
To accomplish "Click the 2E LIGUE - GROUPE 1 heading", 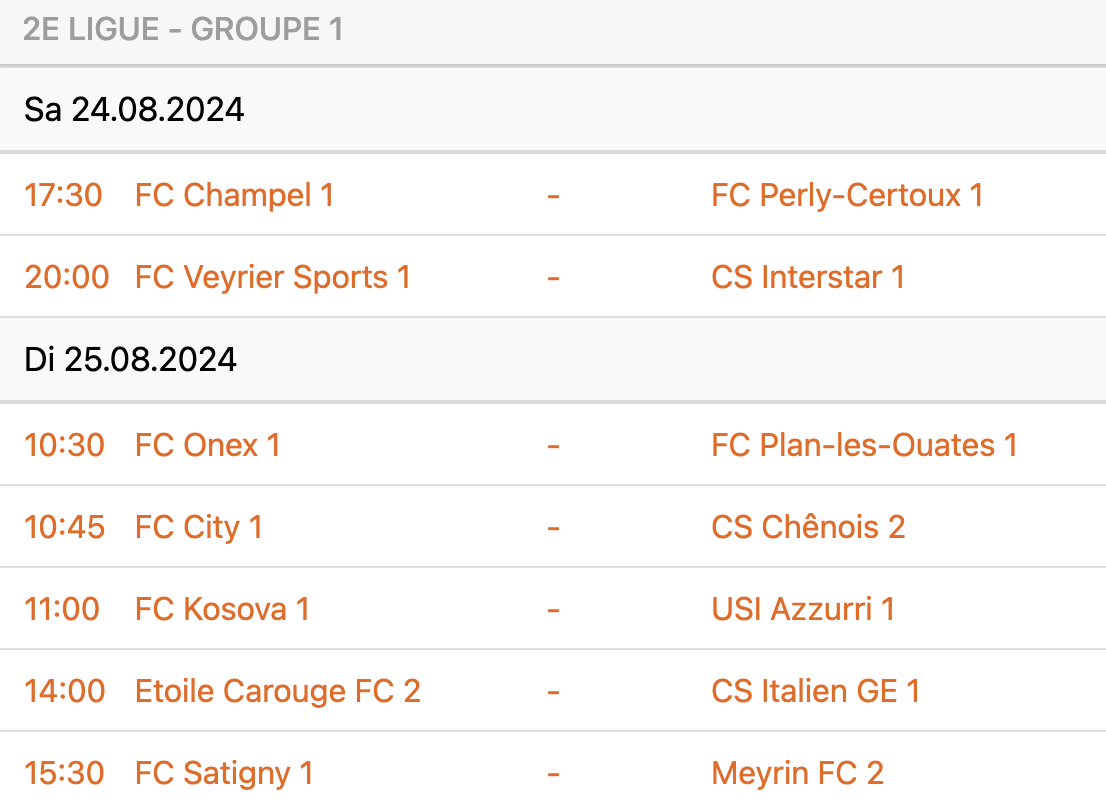I will [x=183, y=30].
